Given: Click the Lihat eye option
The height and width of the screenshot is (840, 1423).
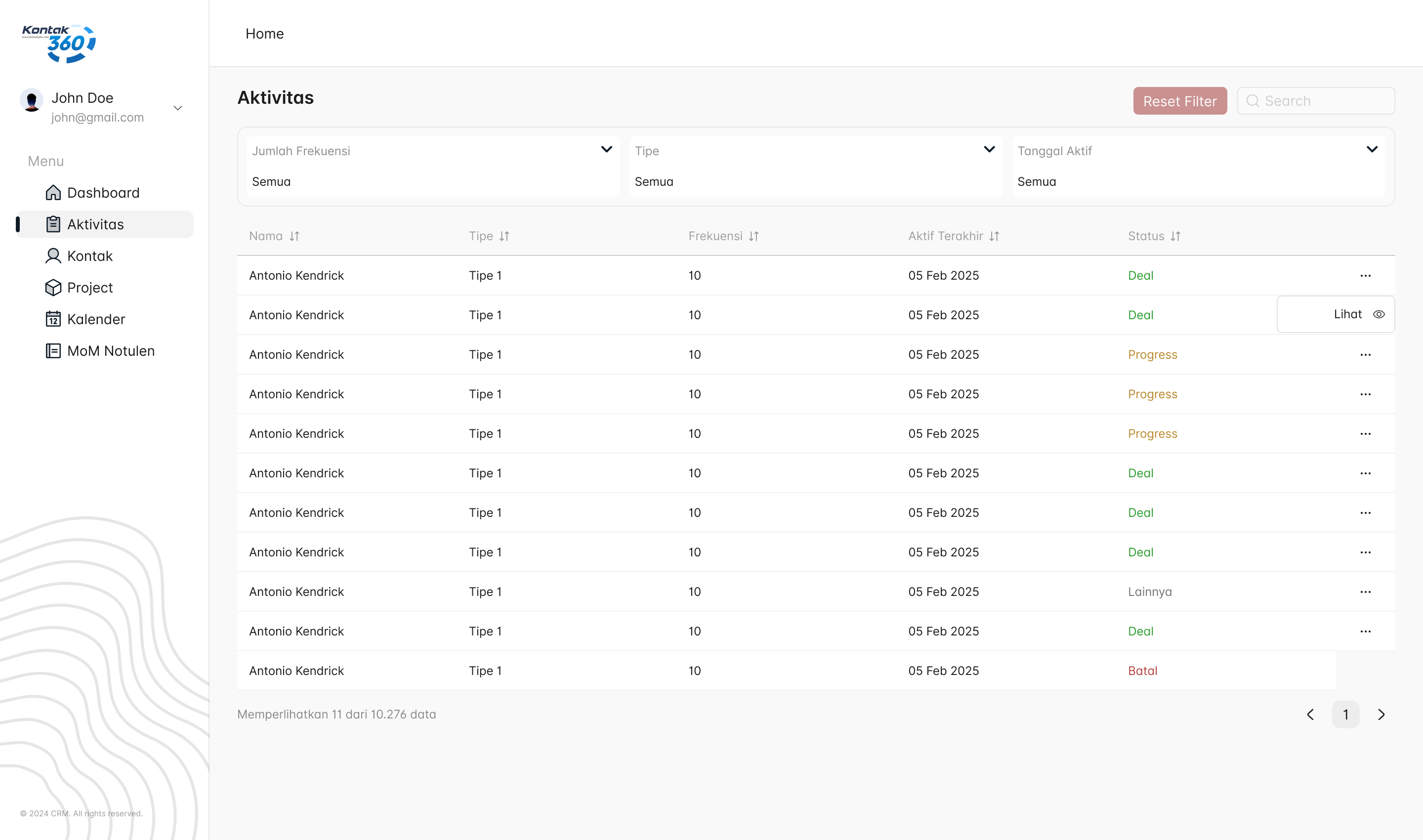Looking at the screenshot, I should (x=1358, y=314).
